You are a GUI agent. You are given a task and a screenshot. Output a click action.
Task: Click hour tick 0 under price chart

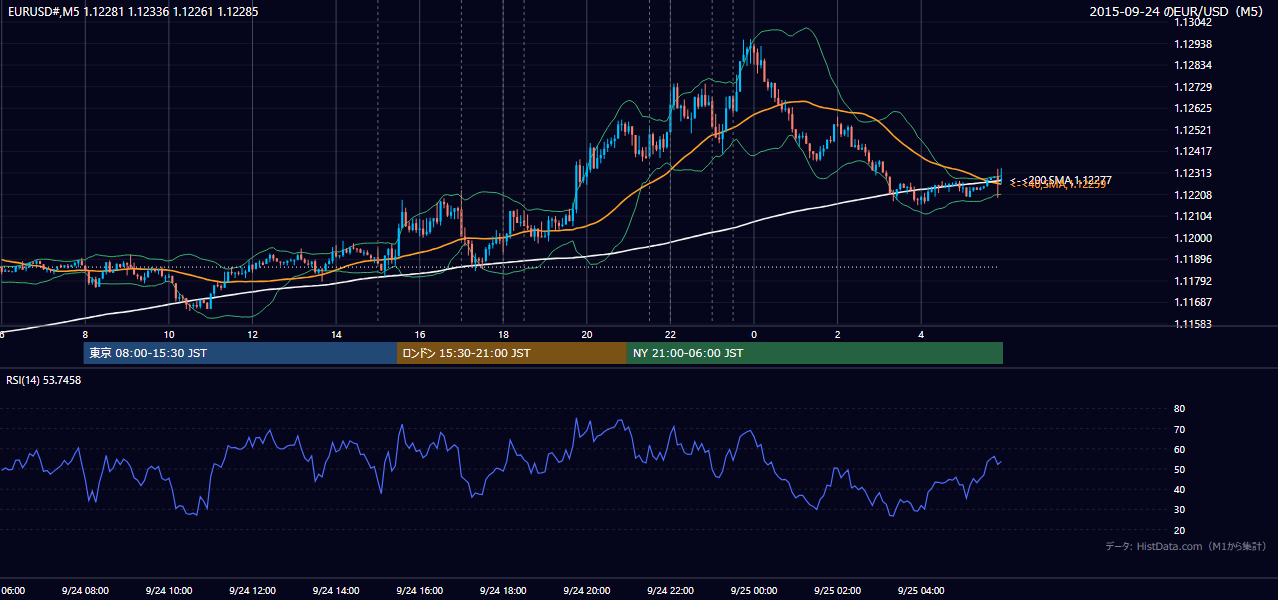(x=754, y=334)
